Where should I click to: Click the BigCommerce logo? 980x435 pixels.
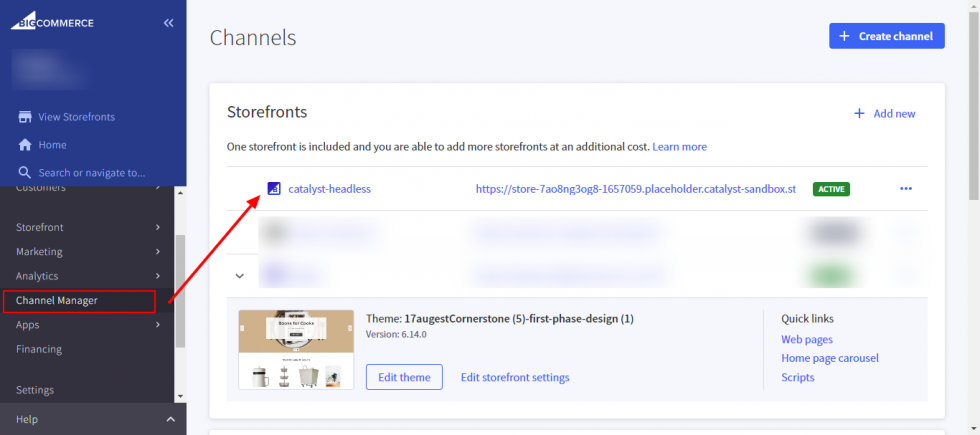point(50,22)
